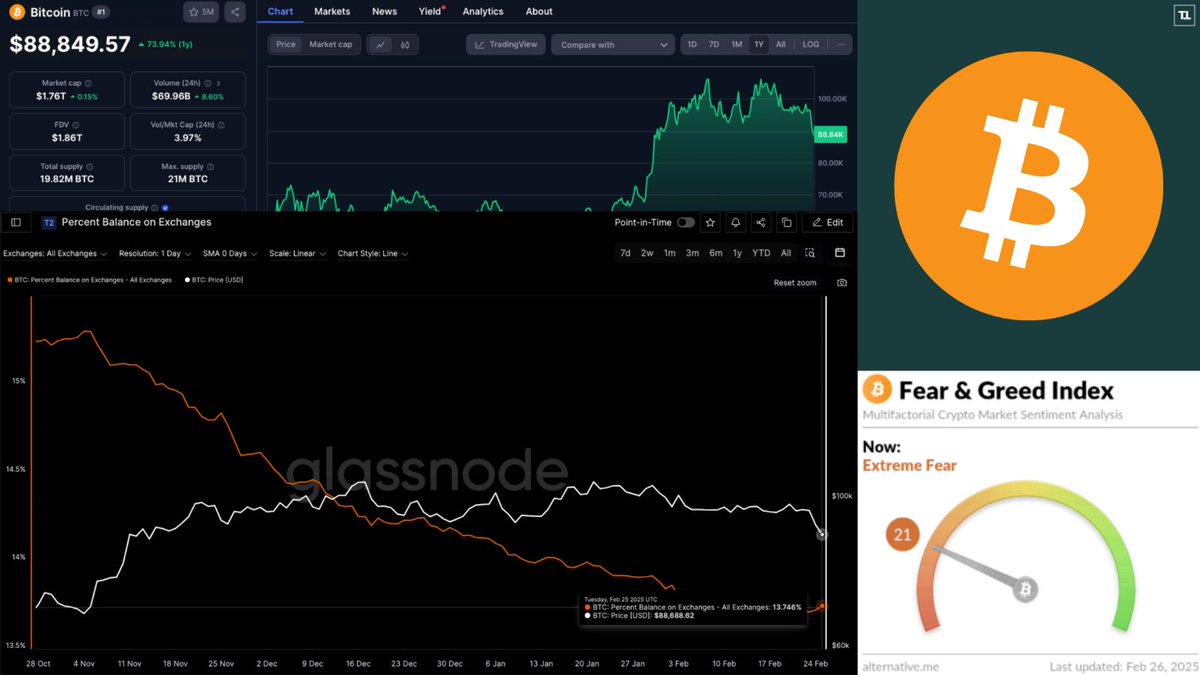Switch CoinMarketCap chart to candlestick icon
Screen dimensions: 1200x675
[x=405, y=44]
